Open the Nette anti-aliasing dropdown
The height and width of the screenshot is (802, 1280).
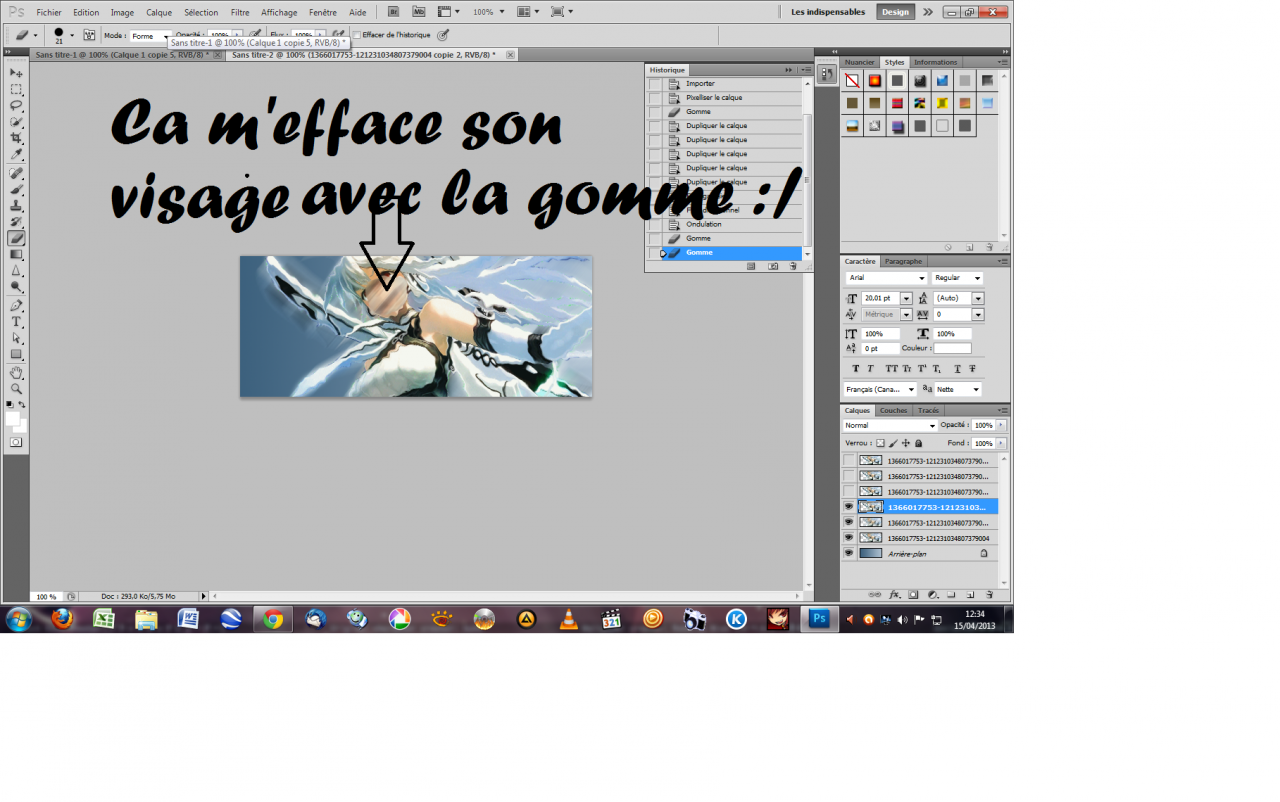958,389
